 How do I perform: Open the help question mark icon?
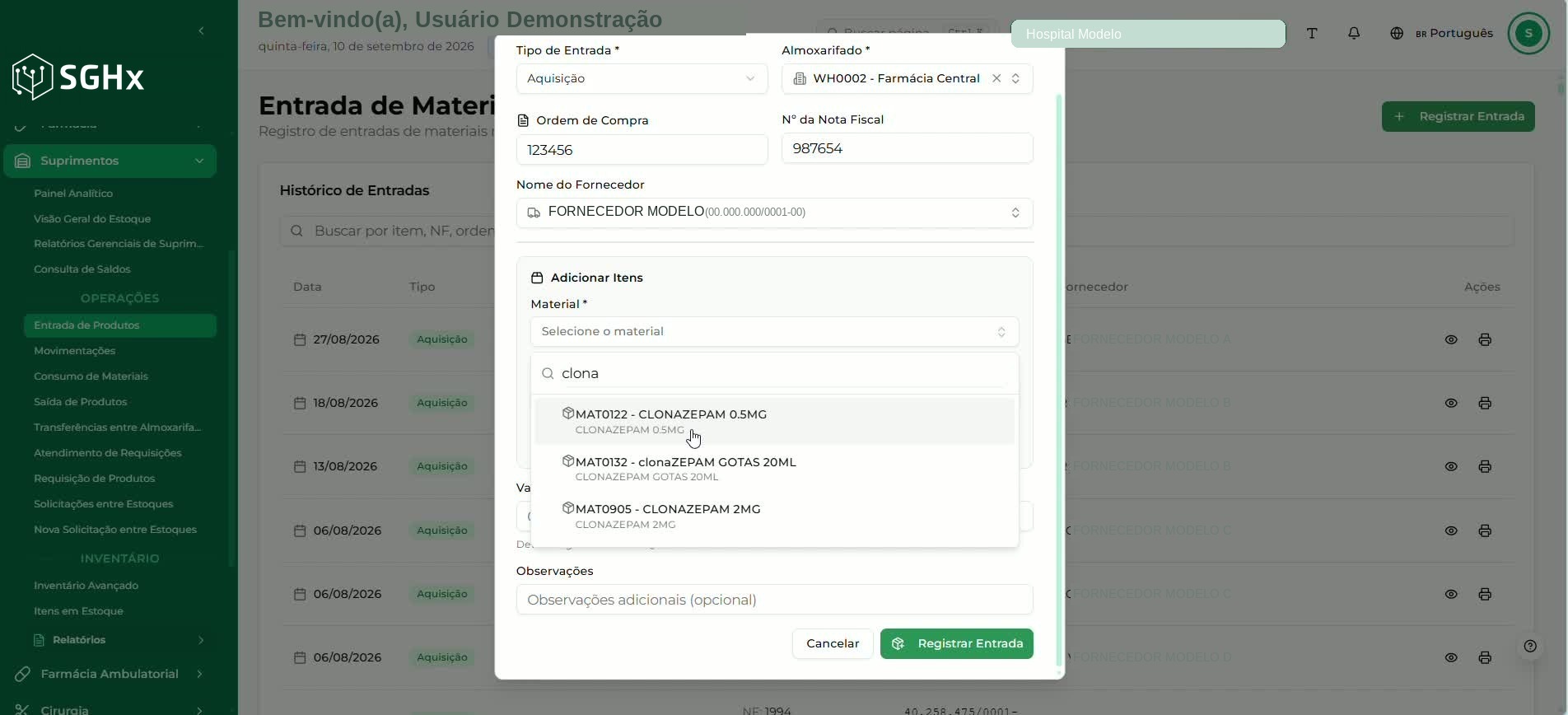click(x=1530, y=647)
